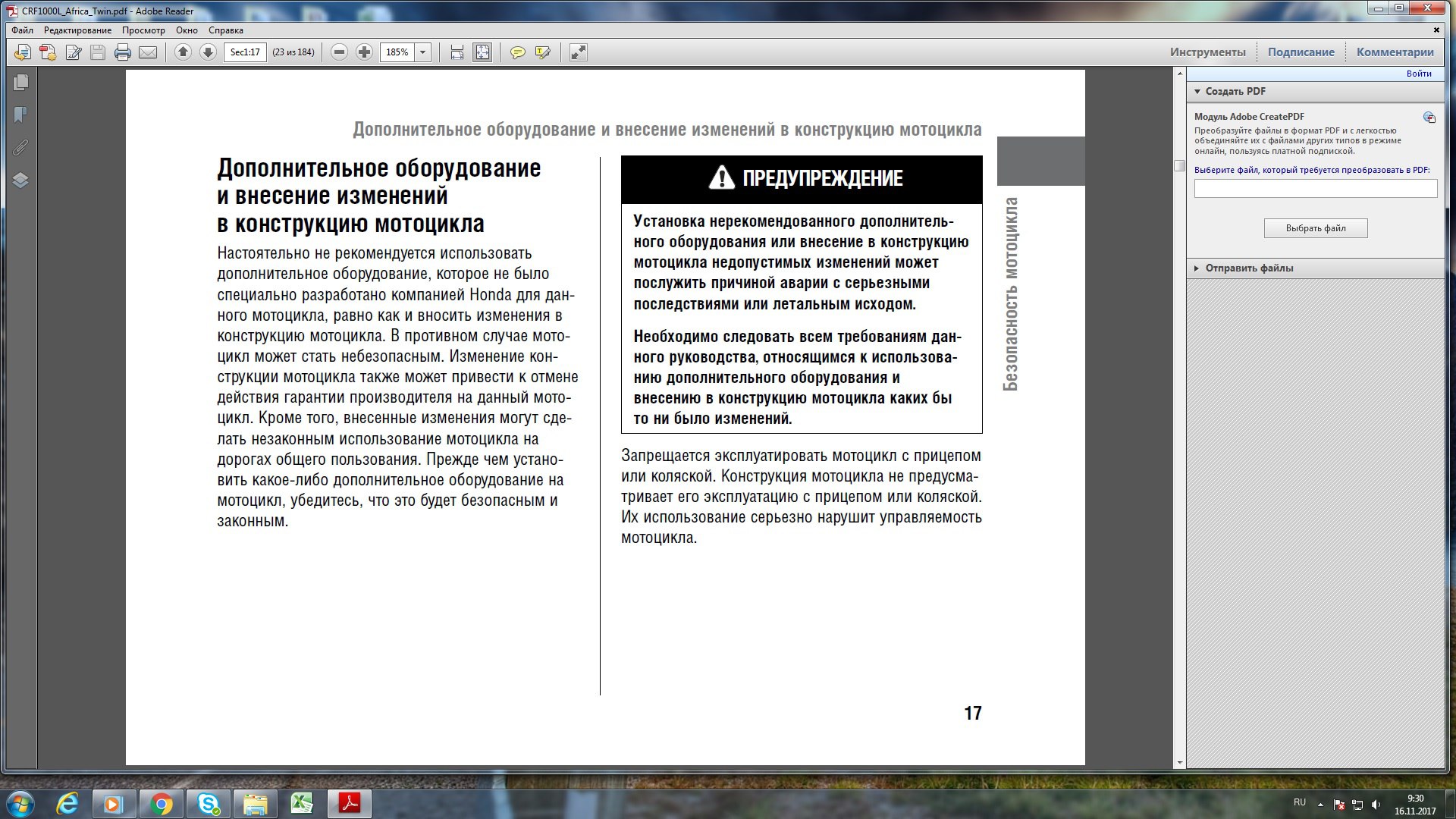Open the Редактирование menu
This screenshot has width=1456, height=819.
click(77, 30)
